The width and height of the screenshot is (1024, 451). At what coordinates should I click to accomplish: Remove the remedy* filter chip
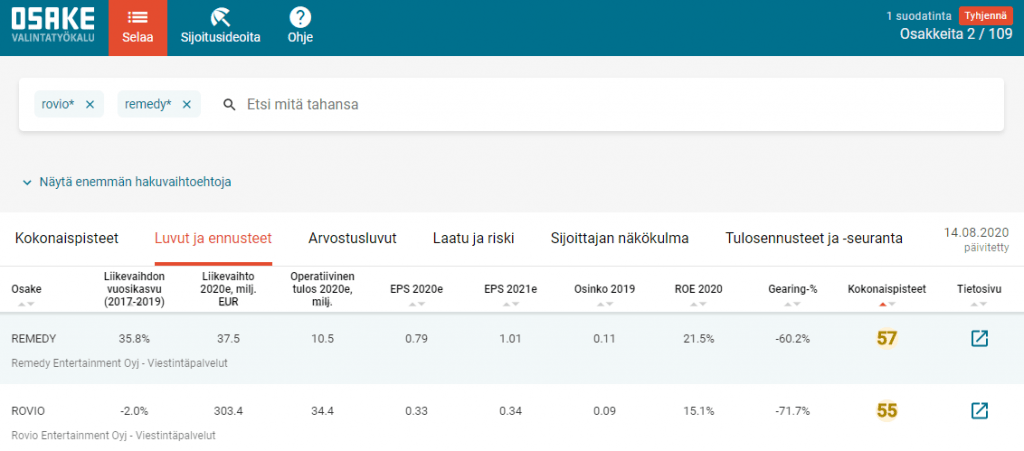pyautogui.click(x=186, y=104)
